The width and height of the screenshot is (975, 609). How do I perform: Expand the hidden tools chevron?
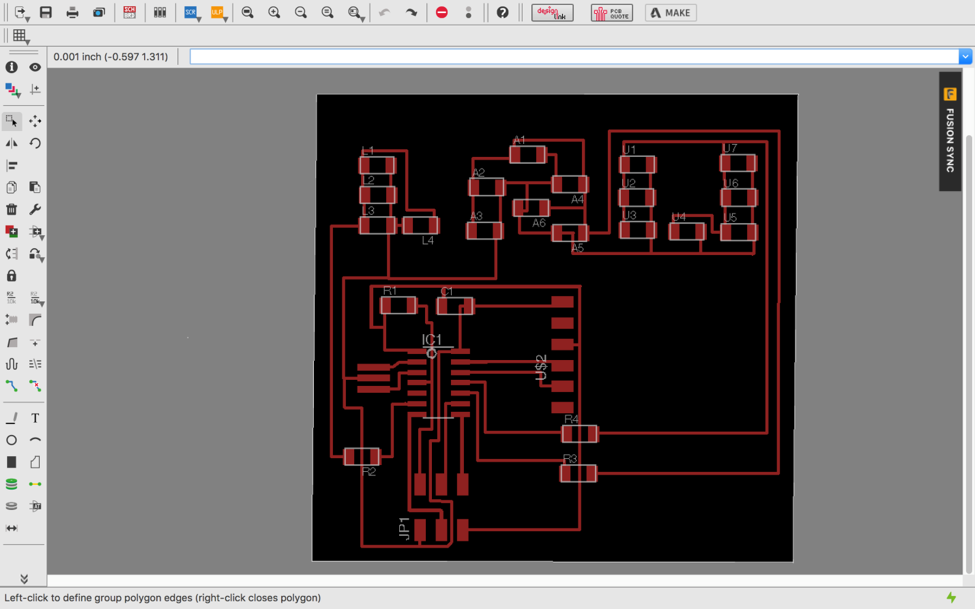[24, 579]
